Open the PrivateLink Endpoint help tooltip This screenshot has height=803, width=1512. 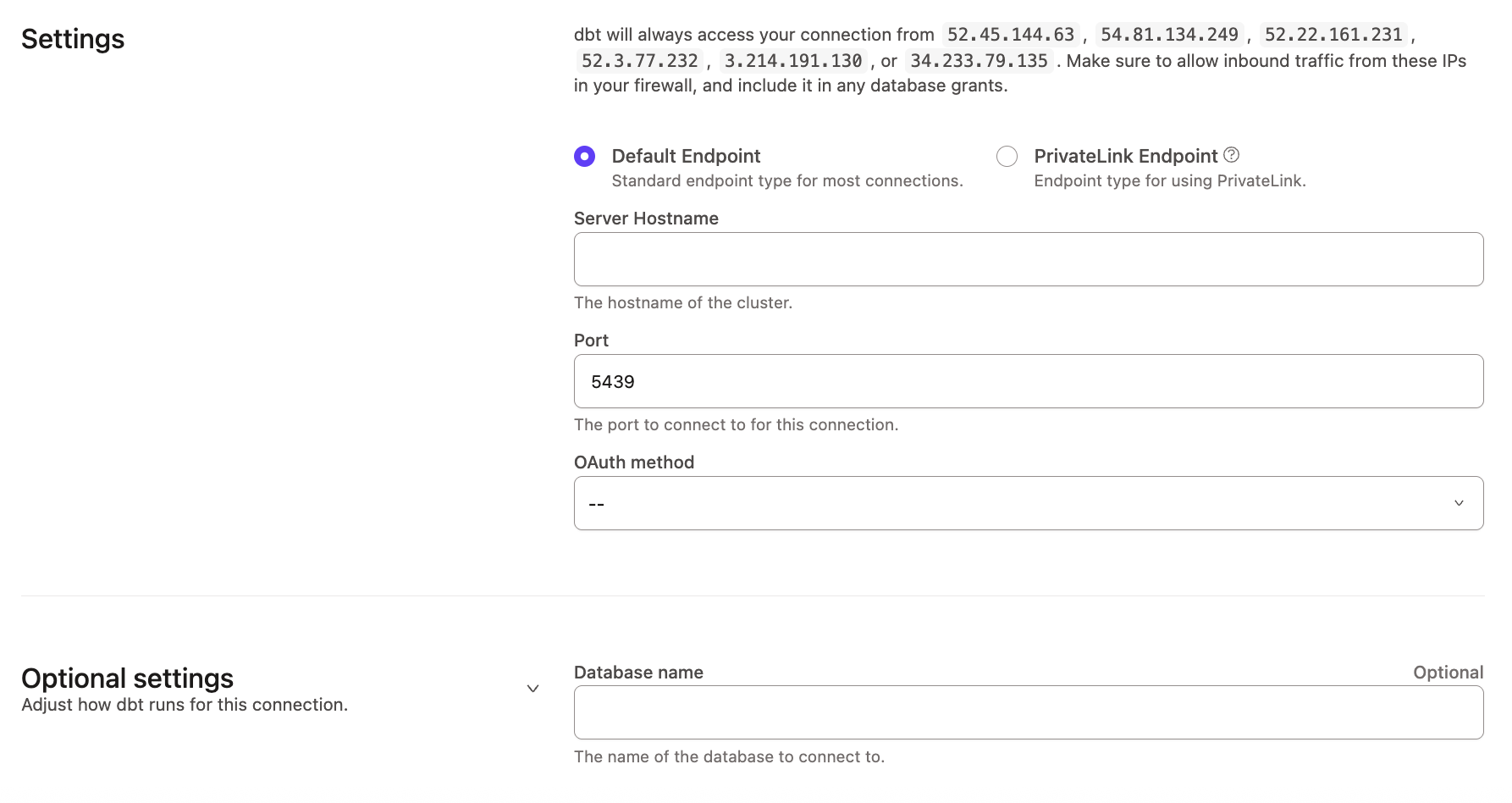tap(1233, 154)
